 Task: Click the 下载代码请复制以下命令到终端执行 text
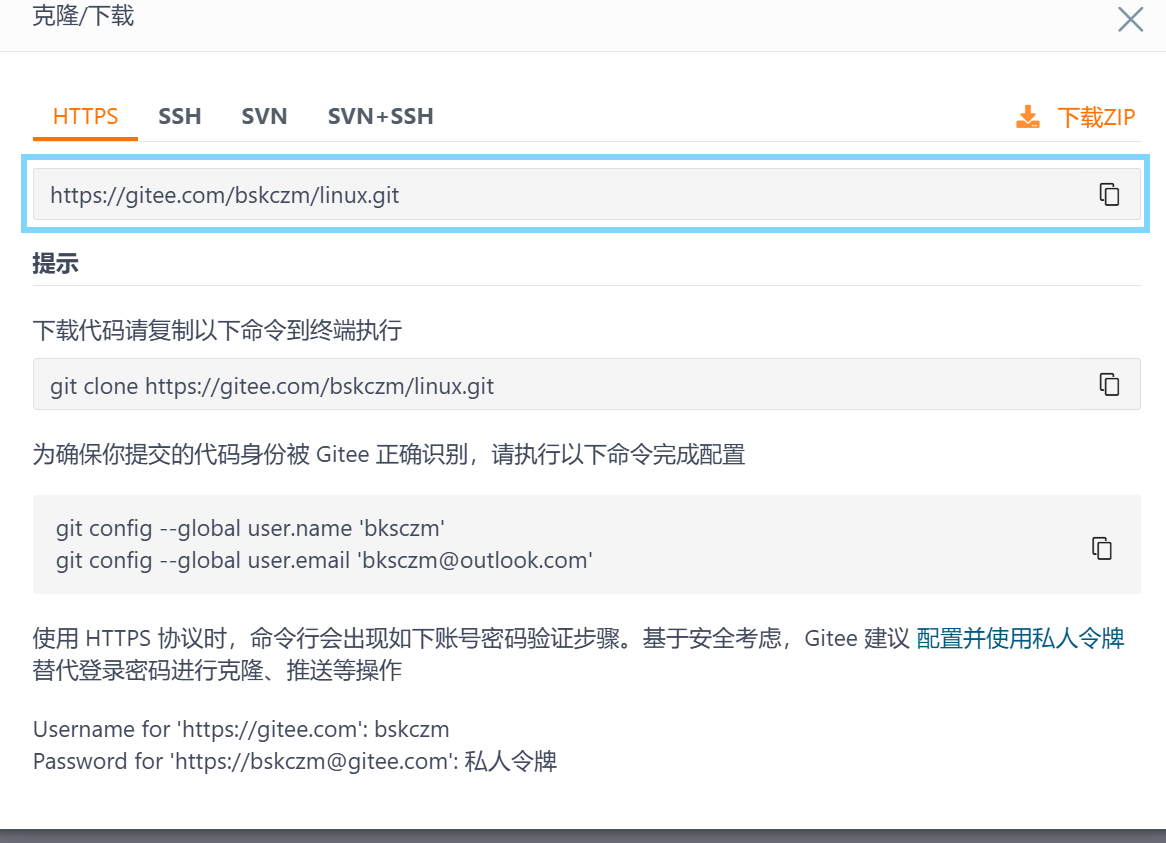tap(217, 330)
